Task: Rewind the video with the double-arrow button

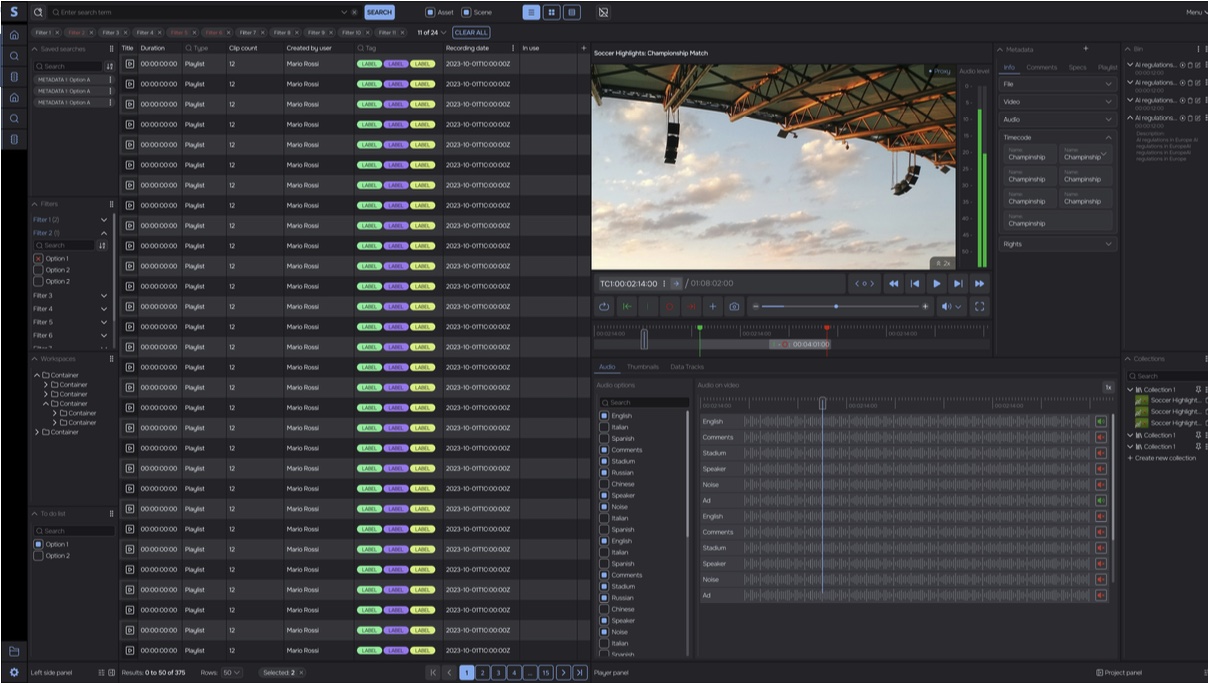Action: pos(893,284)
